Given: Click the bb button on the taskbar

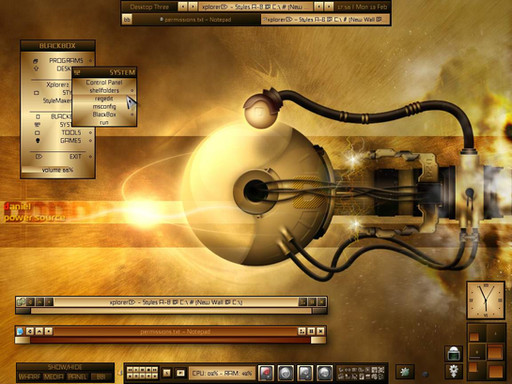Looking at the screenshot, I should tap(127, 20).
